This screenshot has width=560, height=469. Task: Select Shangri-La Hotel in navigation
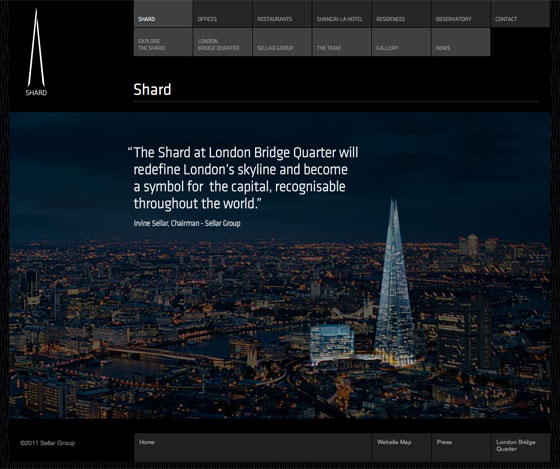click(x=342, y=14)
